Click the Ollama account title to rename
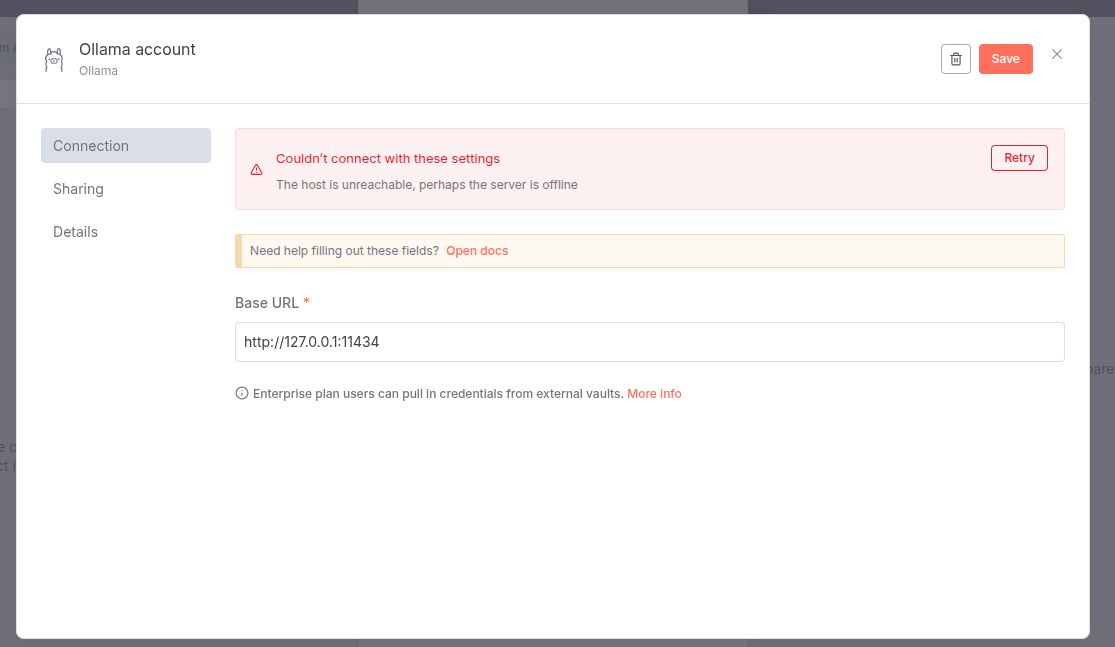The width and height of the screenshot is (1115, 647). [x=137, y=49]
